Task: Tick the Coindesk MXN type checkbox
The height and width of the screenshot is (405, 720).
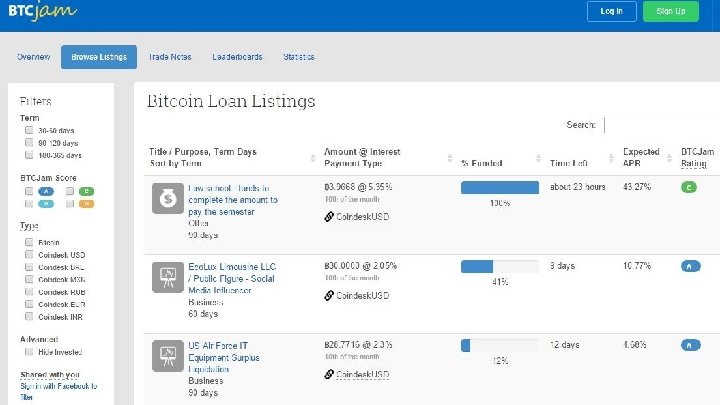Action: (29, 279)
